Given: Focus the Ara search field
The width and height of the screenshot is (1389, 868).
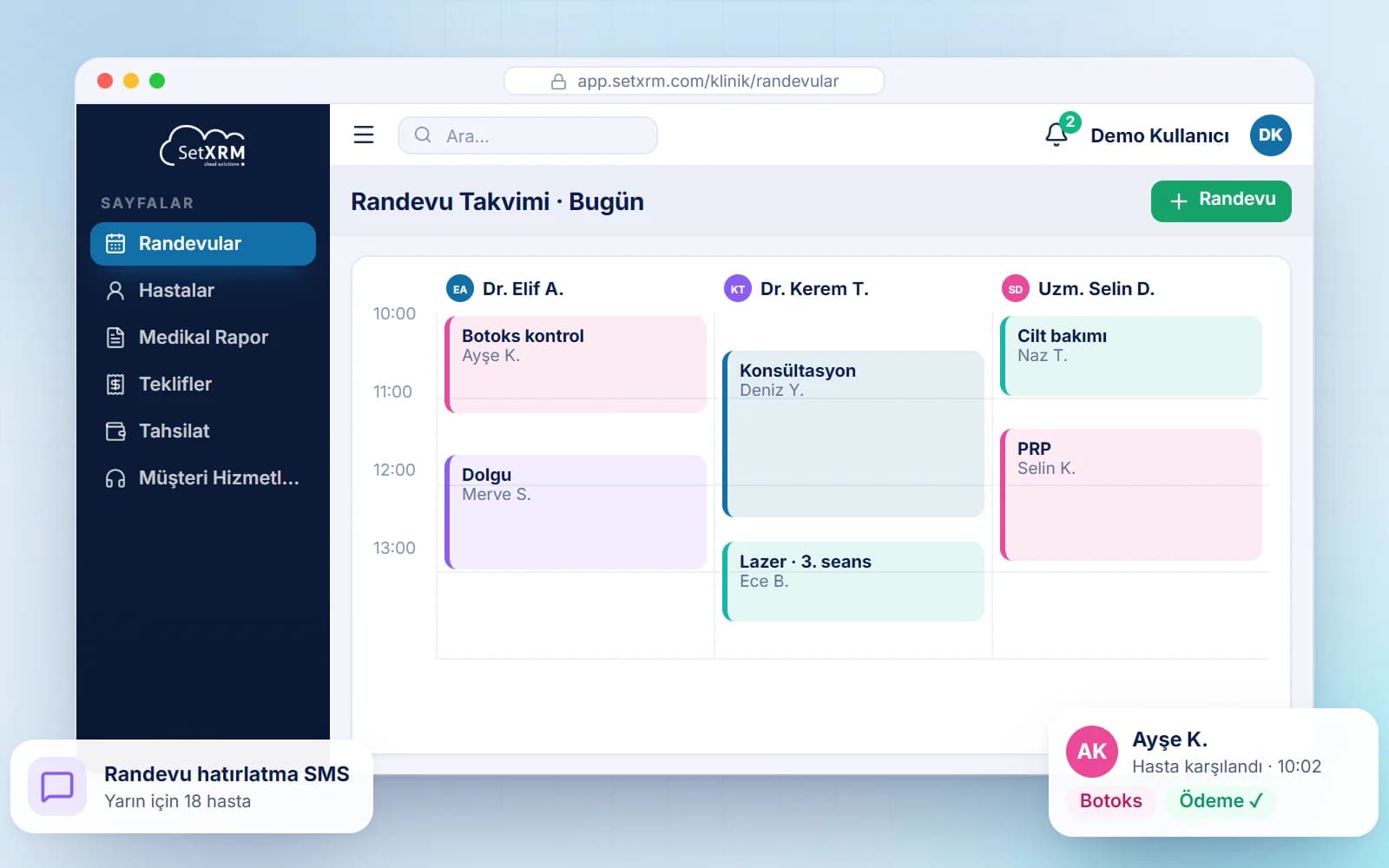Looking at the screenshot, I should coord(528,135).
